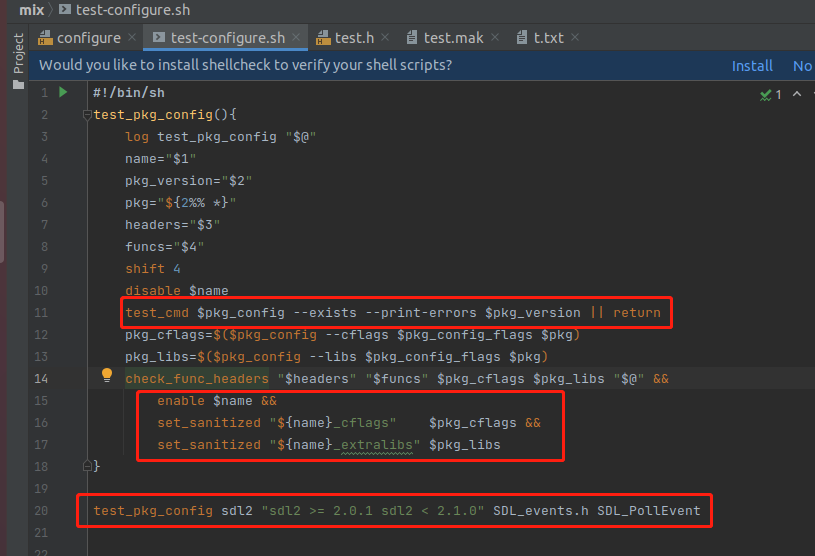Click shift 4 statement
The image size is (815, 556).
153,269
